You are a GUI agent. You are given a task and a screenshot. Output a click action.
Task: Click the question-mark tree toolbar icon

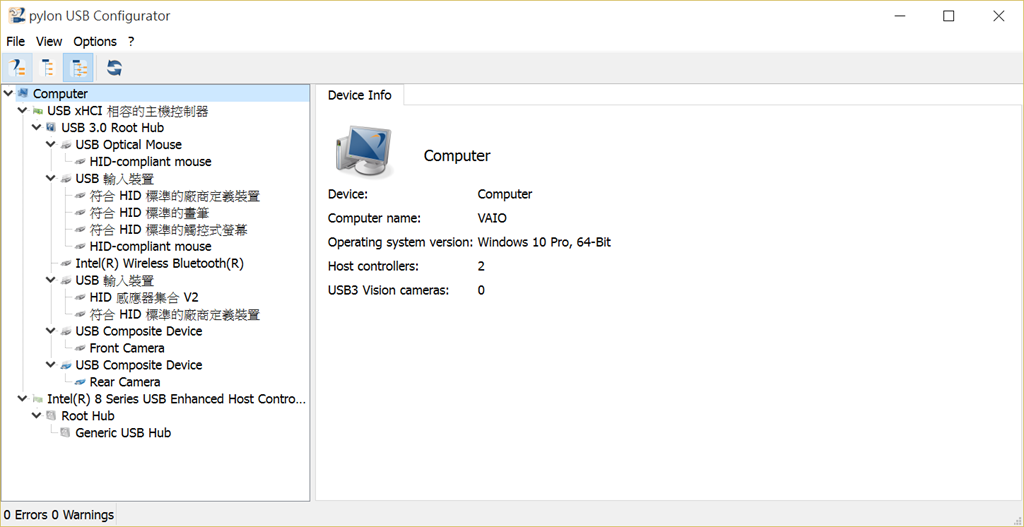pos(18,68)
